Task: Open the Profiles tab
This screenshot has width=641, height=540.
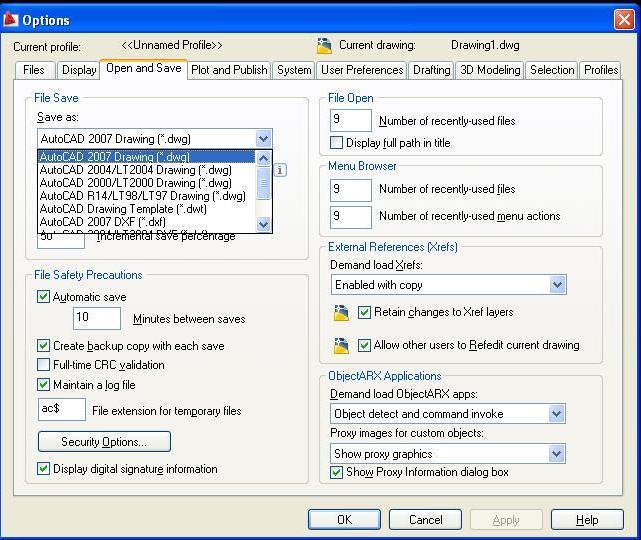Action: point(601,70)
